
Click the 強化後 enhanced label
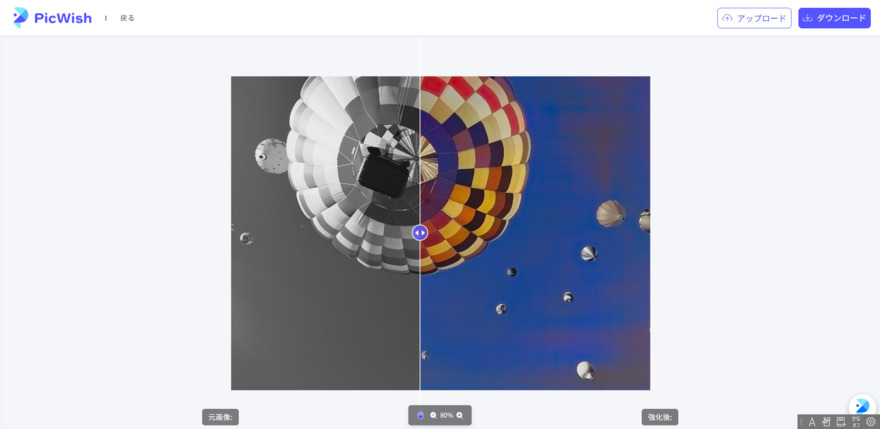pyautogui.click(x=660, y=417)
